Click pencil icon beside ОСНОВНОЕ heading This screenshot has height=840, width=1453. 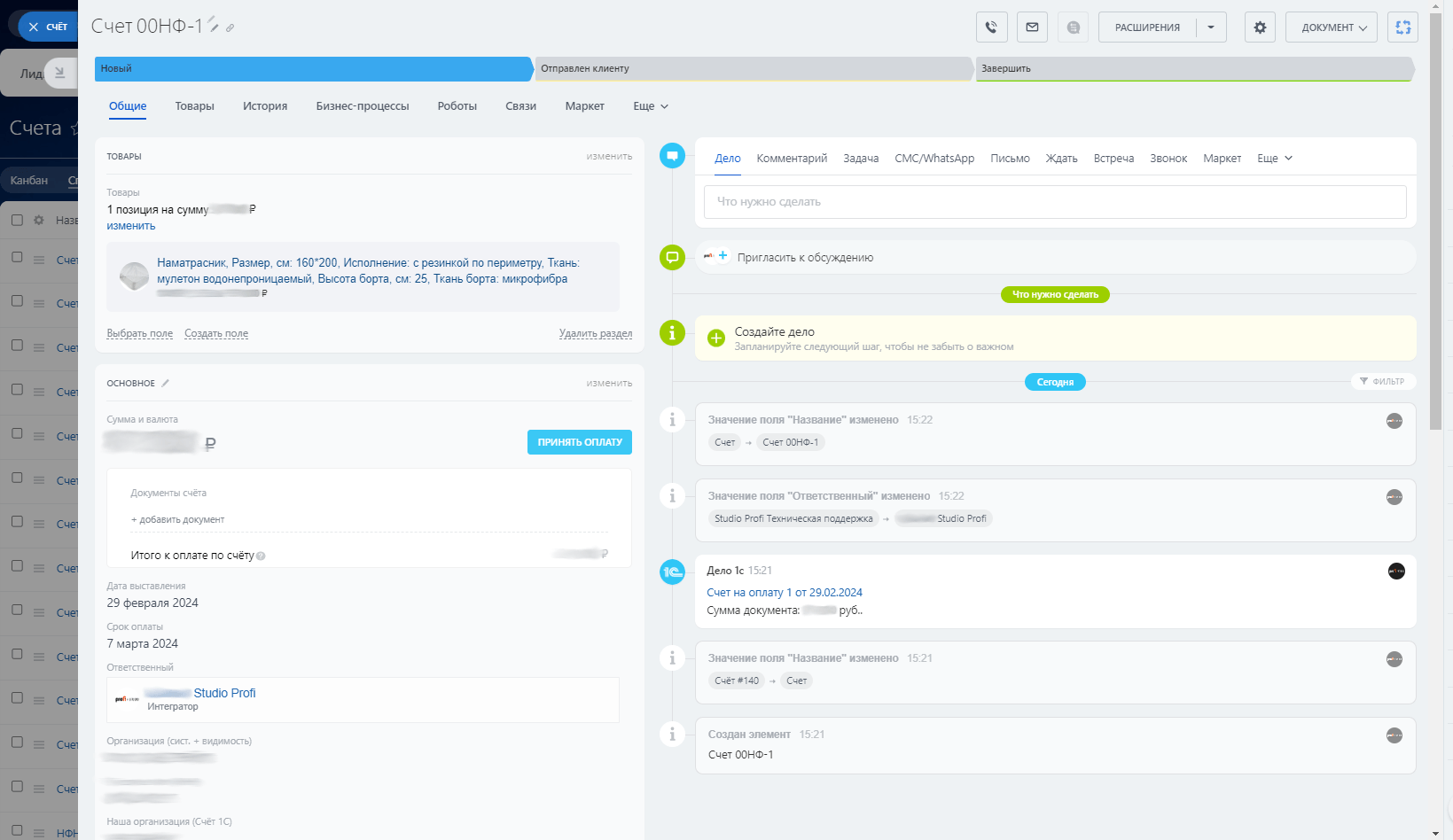[165, 383]
